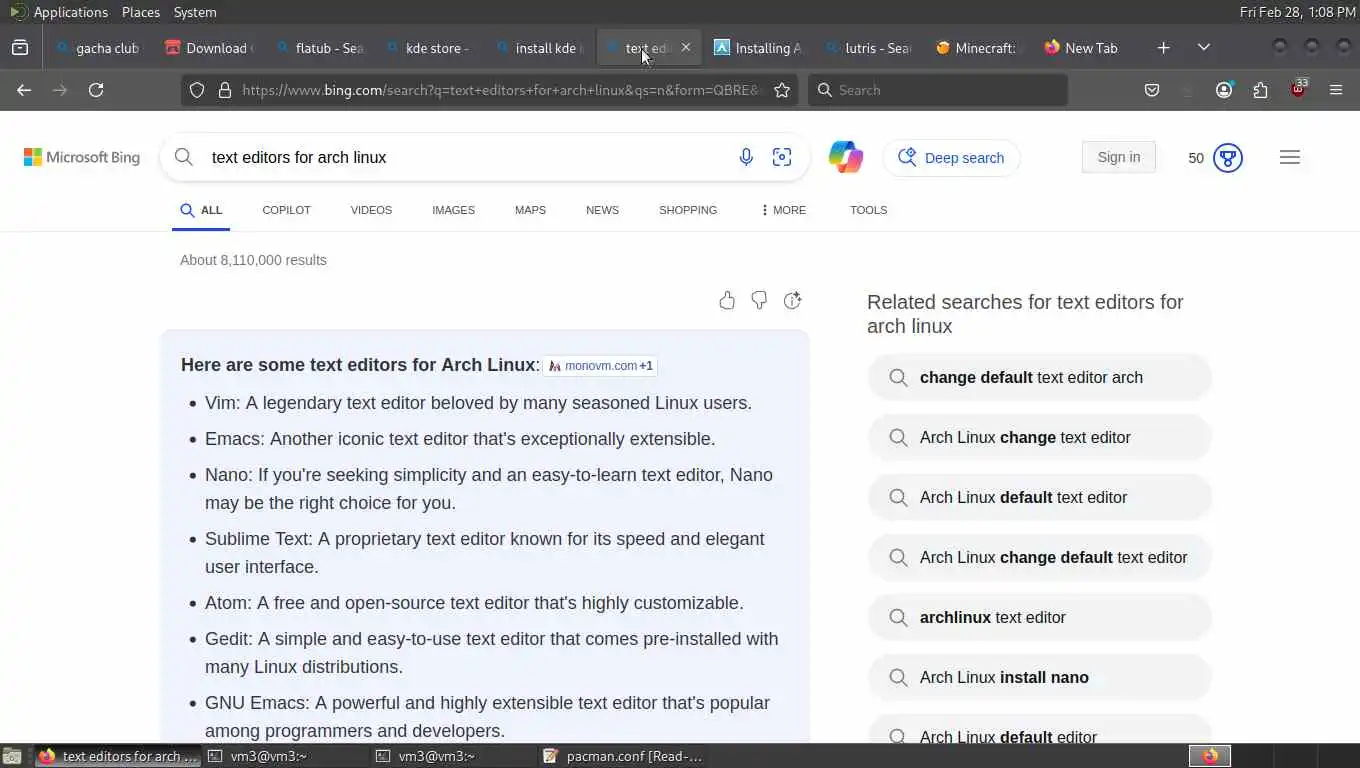Give thumbs down on the answer

(760, 301)
